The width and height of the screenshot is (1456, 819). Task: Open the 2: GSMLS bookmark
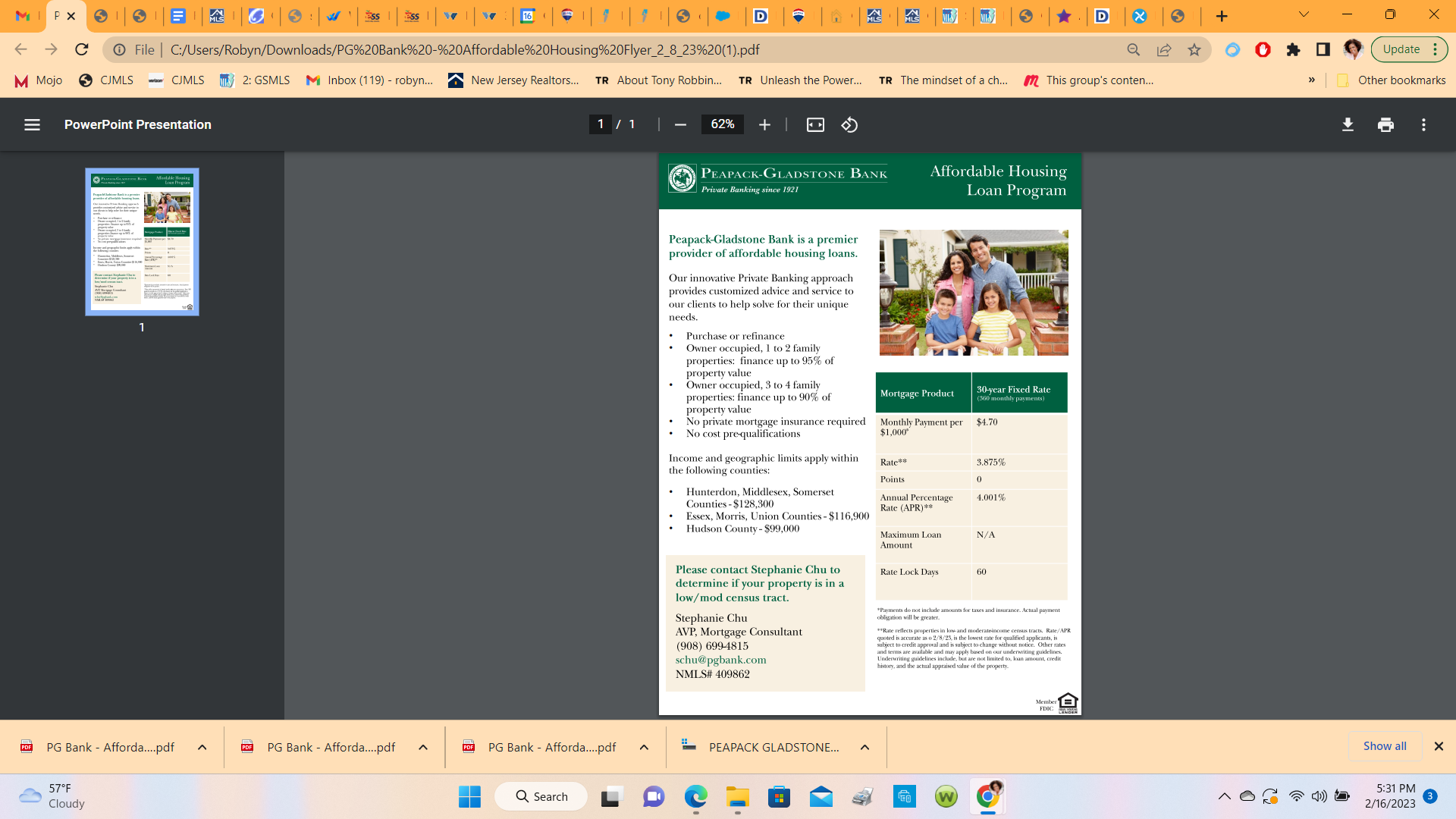pyautogui.click(x=255, y=80)
